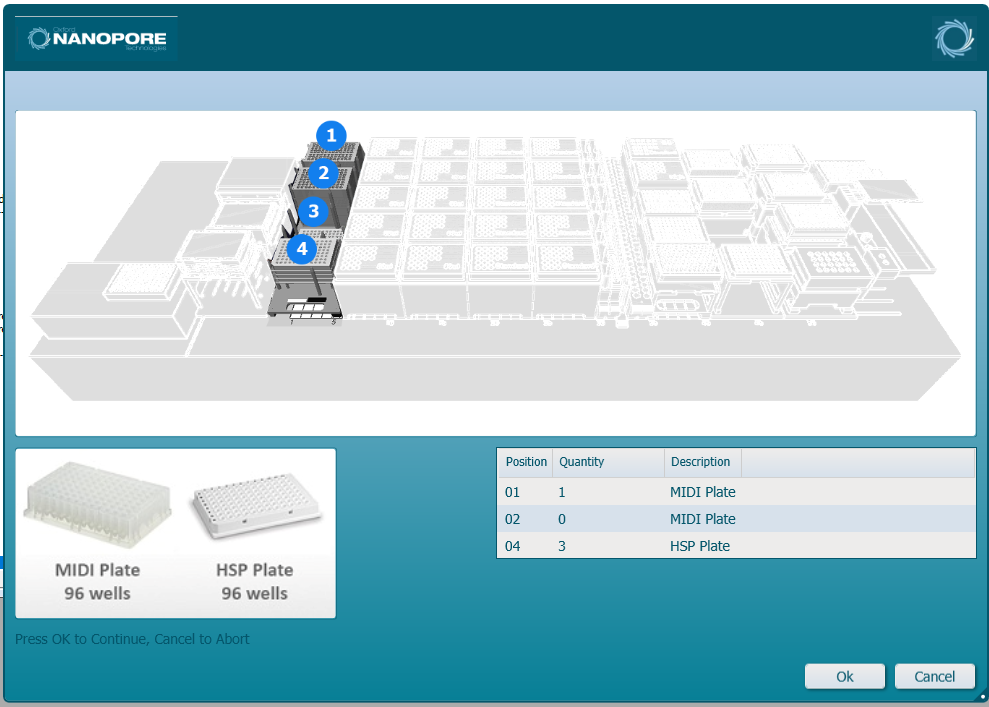Select the position 04 HSP Plate row

pyautogui.click(x=735, y=546)
